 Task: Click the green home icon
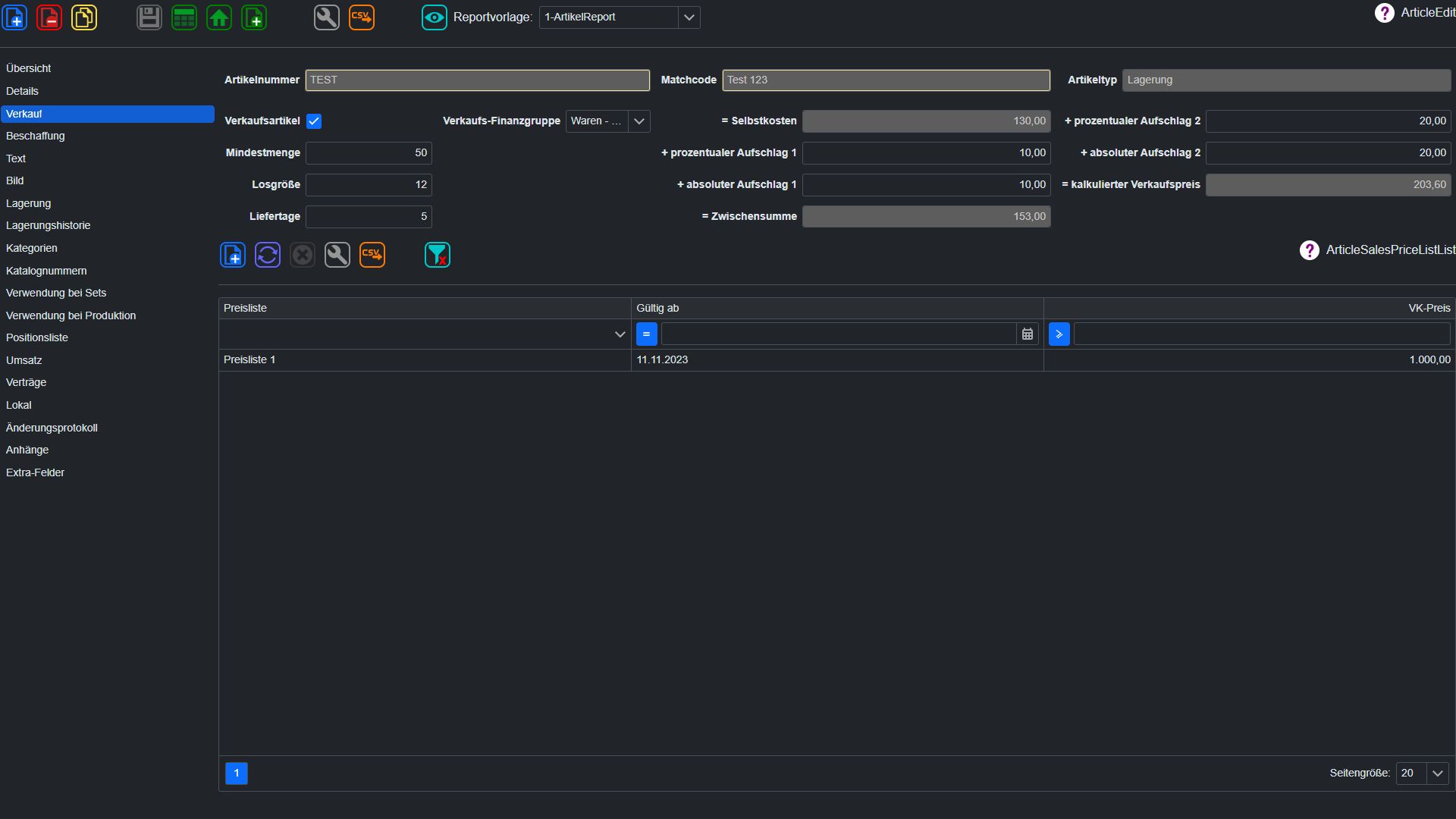219,17
